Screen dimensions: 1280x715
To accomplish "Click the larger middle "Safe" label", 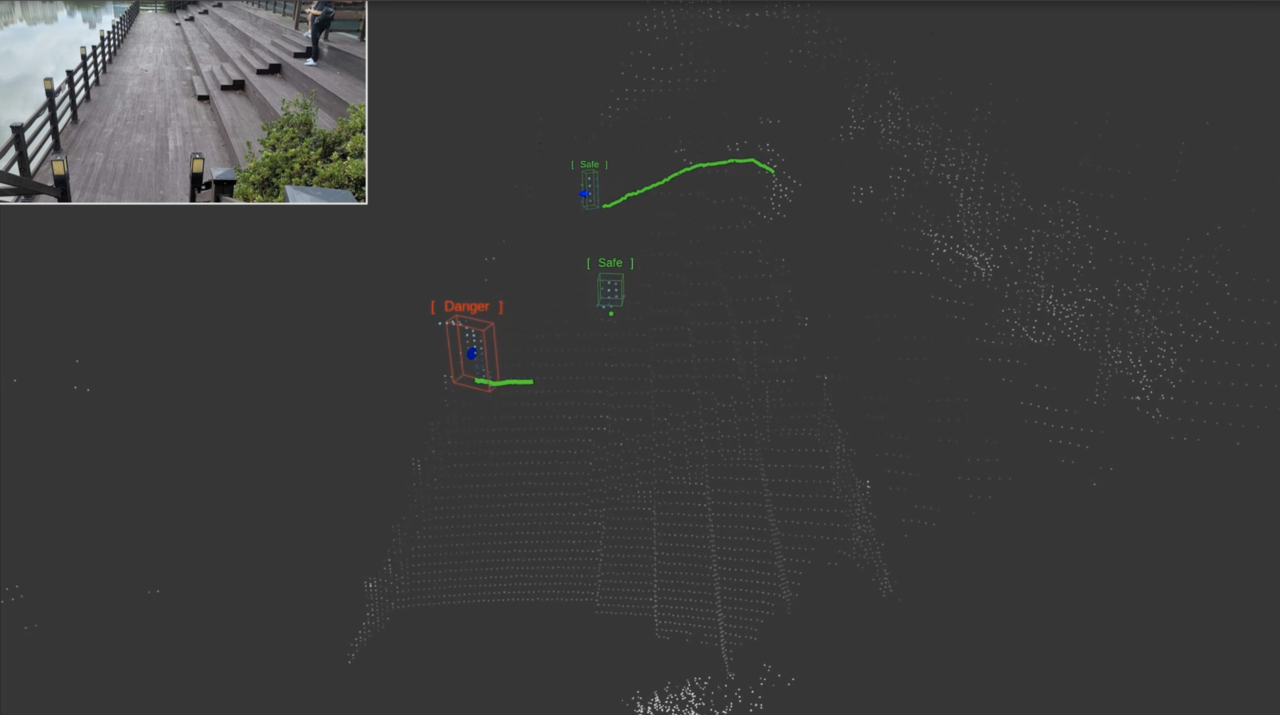I will (x=610, y=263).
